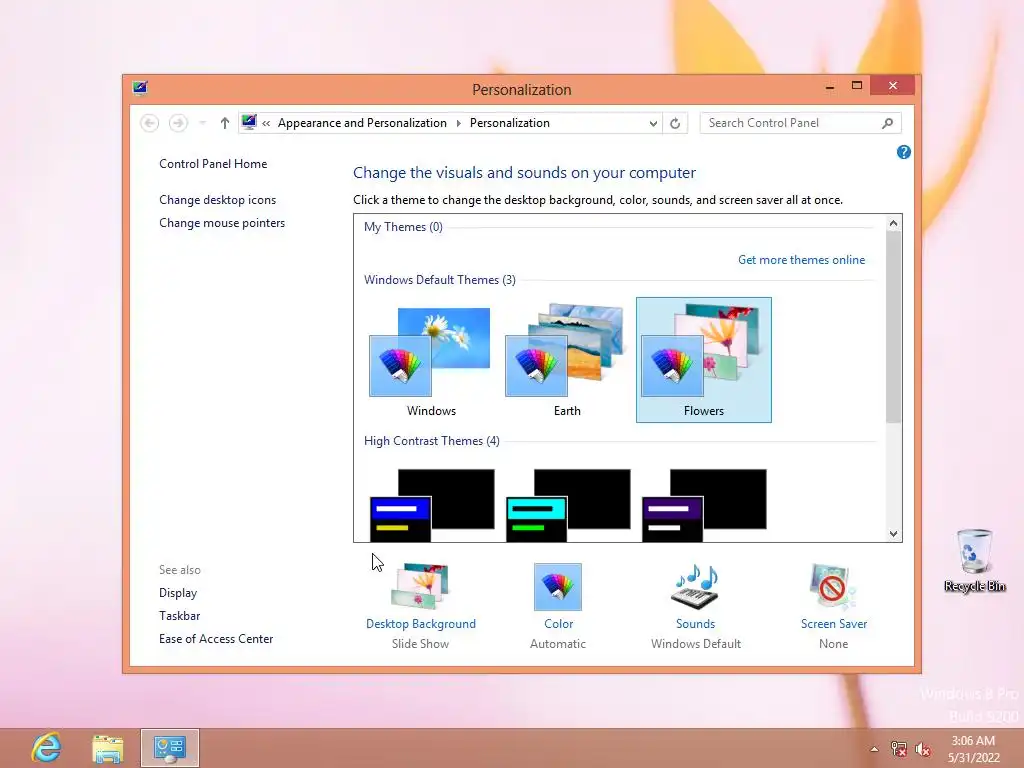Open Ease of Access Center link
Viewport: 1024px width, 768px height.
pyautogui.click(x=216, y=639)
